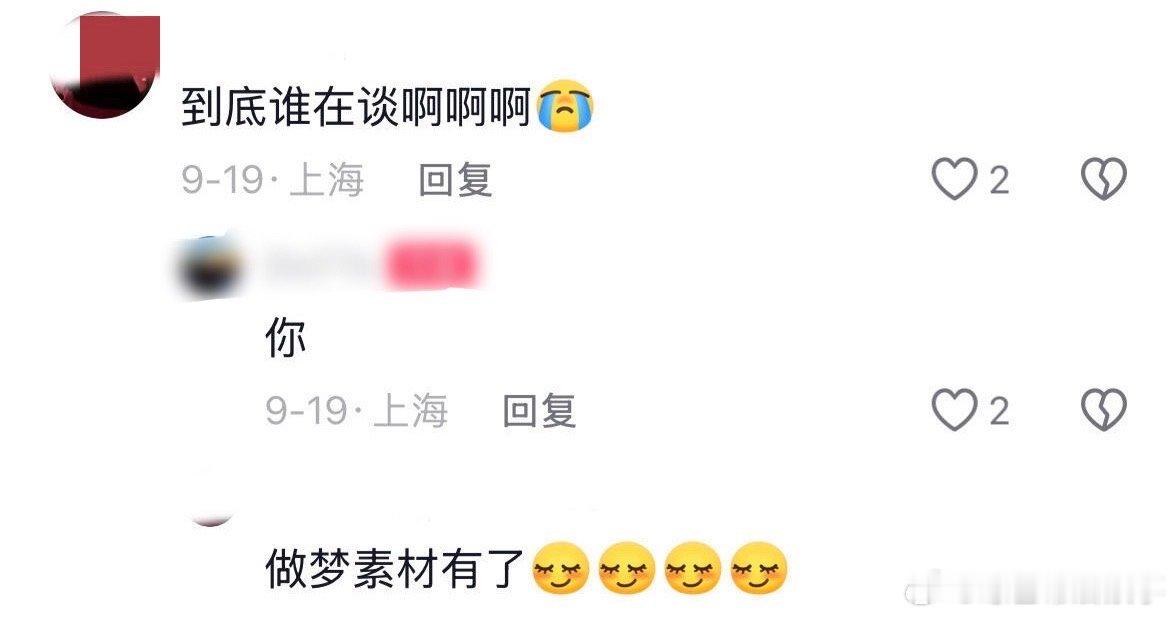Like the reply '你' with the heart icon
The image size is (1175, 617).
(954, 410)
